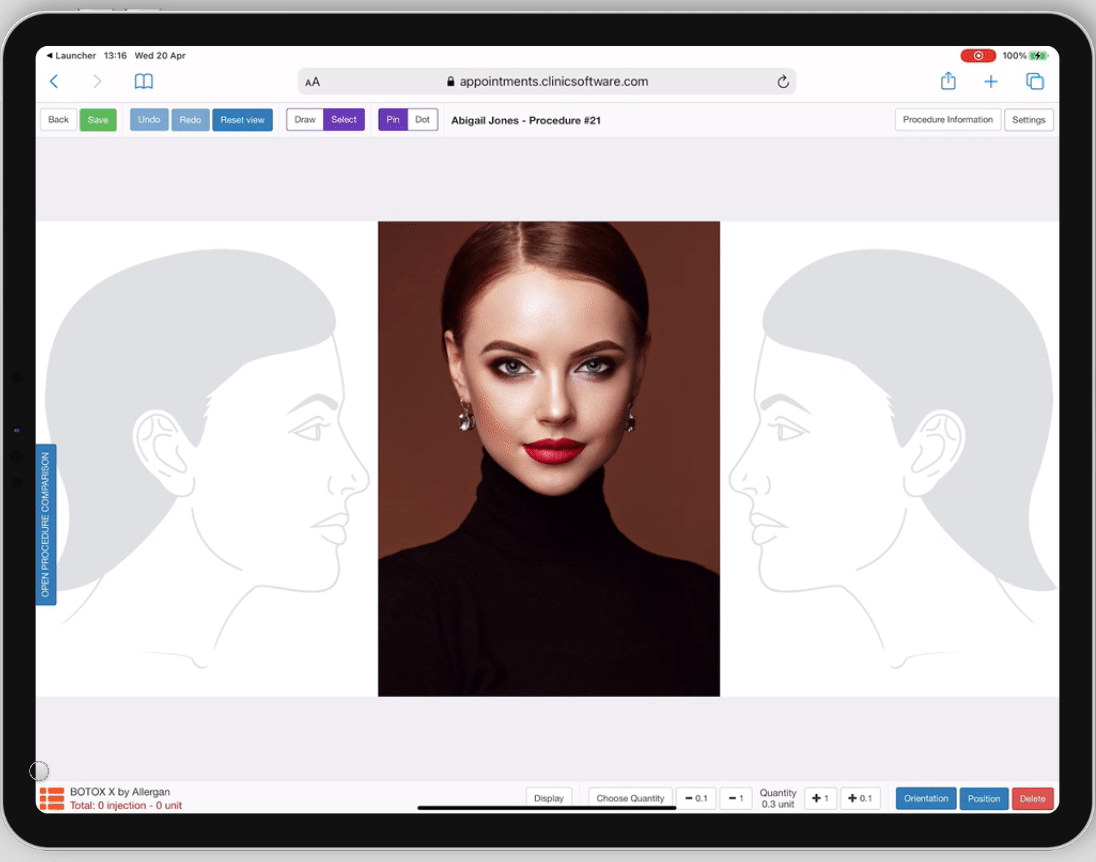Viewport: 1096px width, 862px height.
Task: Tap the reload page icon
Action: (783, 82)
